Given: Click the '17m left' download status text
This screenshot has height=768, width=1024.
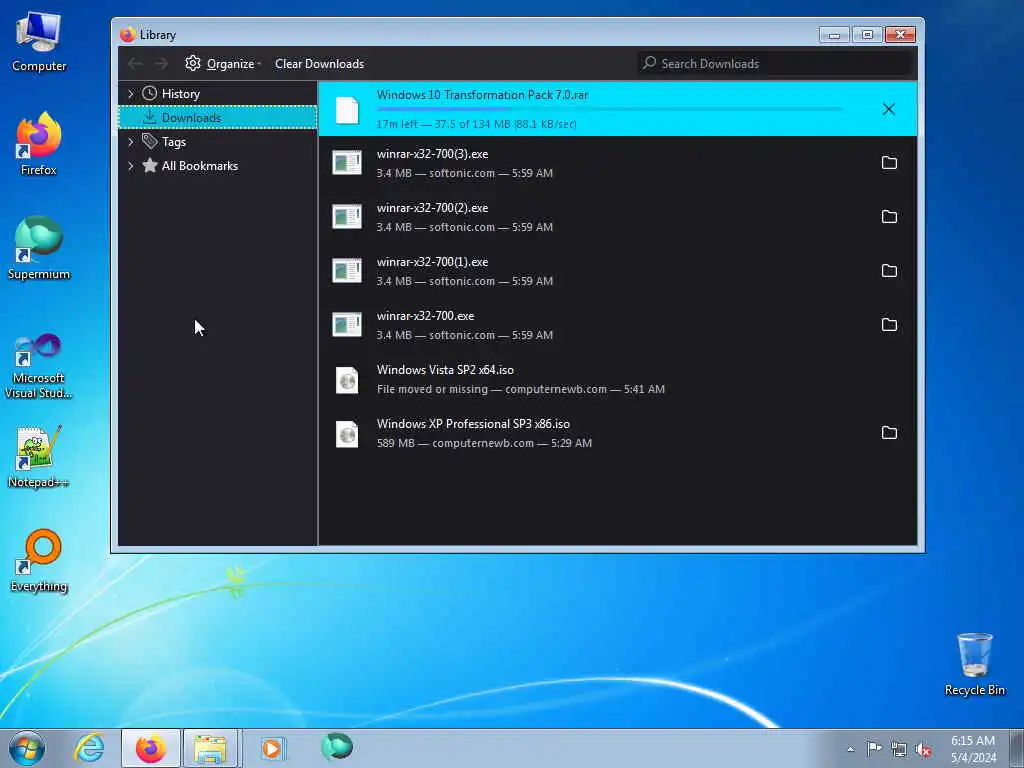Looking at the screenshot, I should coord(477,123).
